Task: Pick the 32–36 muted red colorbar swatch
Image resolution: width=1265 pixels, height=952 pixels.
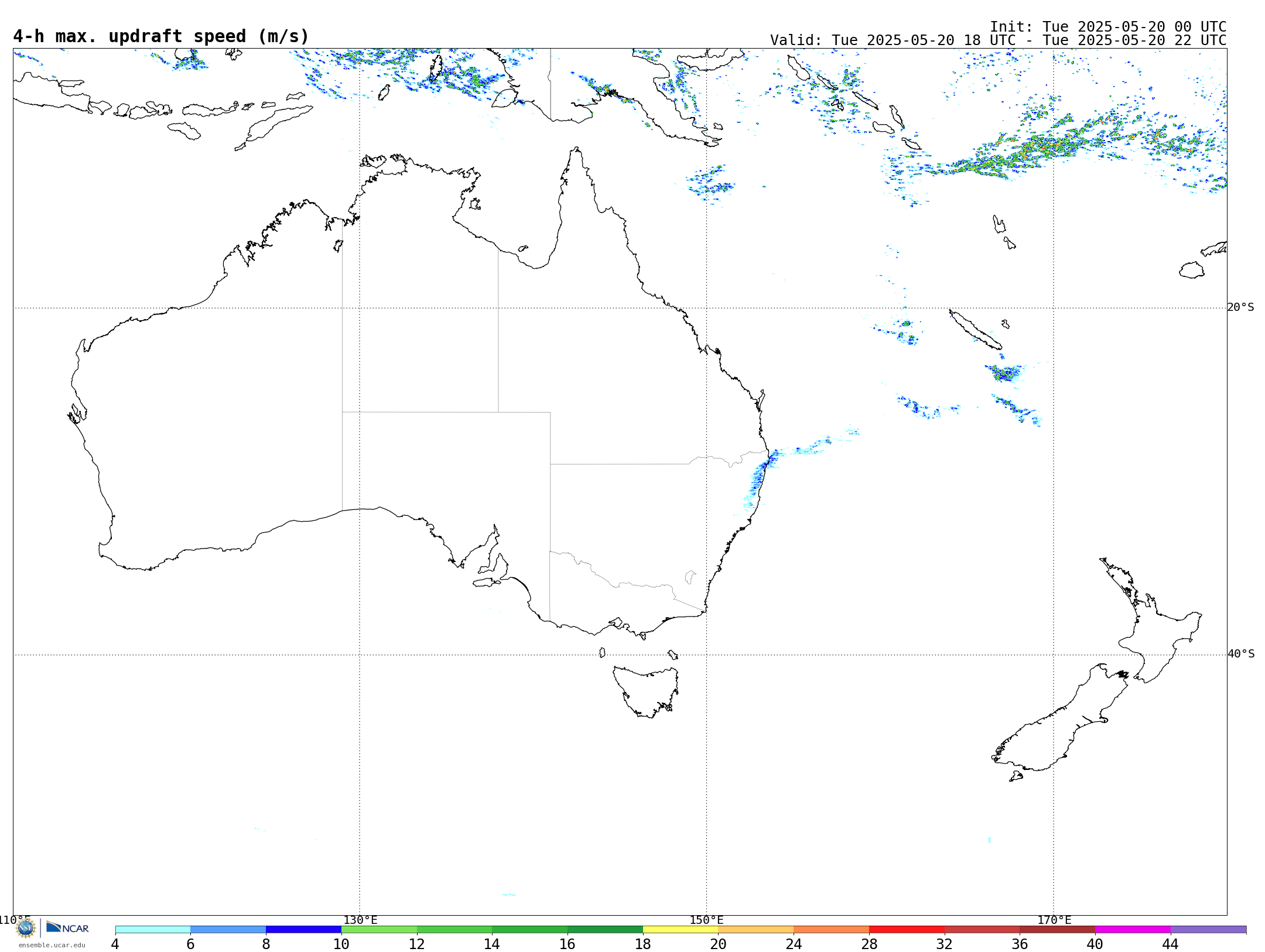Action: pos(982,929)
